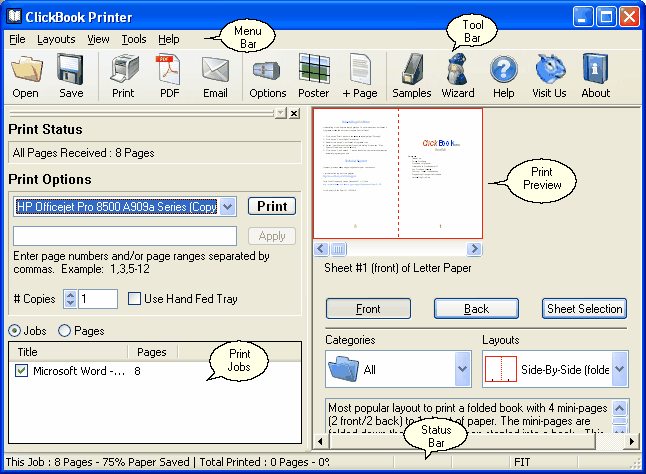
Task: Open the Layouts menu
Action: tap(56, 39)
